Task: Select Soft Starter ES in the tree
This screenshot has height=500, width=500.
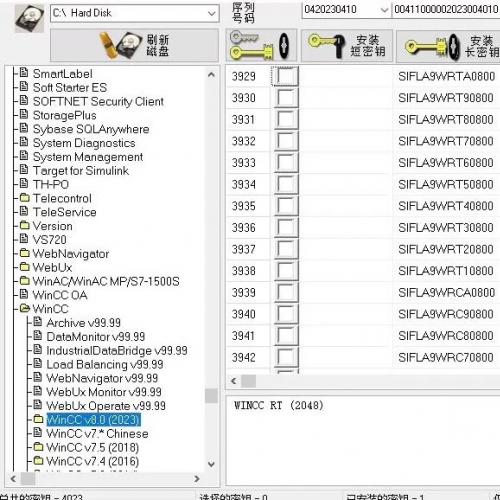Action: tap(70, 88)
